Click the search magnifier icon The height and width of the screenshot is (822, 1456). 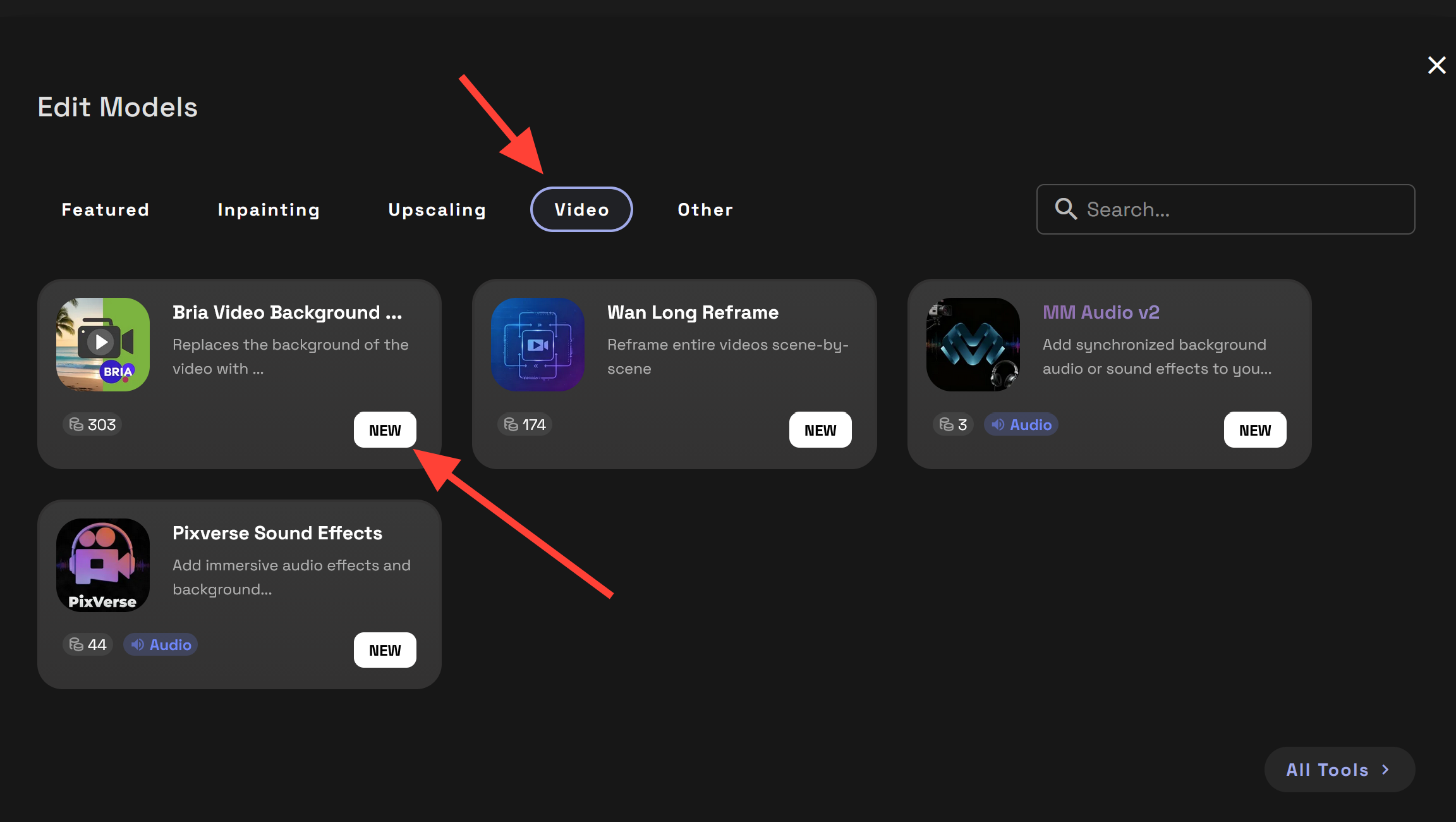coord(1065,209)
